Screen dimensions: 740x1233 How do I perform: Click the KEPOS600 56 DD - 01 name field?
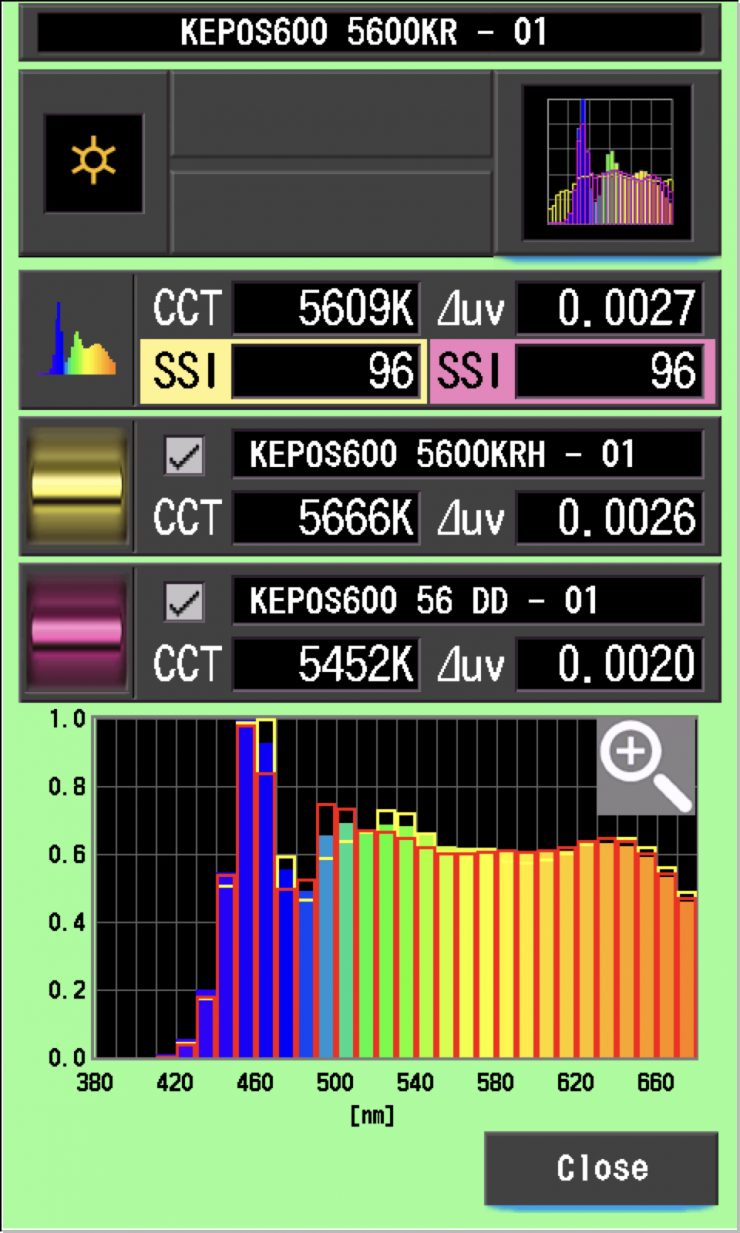click(465, 602)
